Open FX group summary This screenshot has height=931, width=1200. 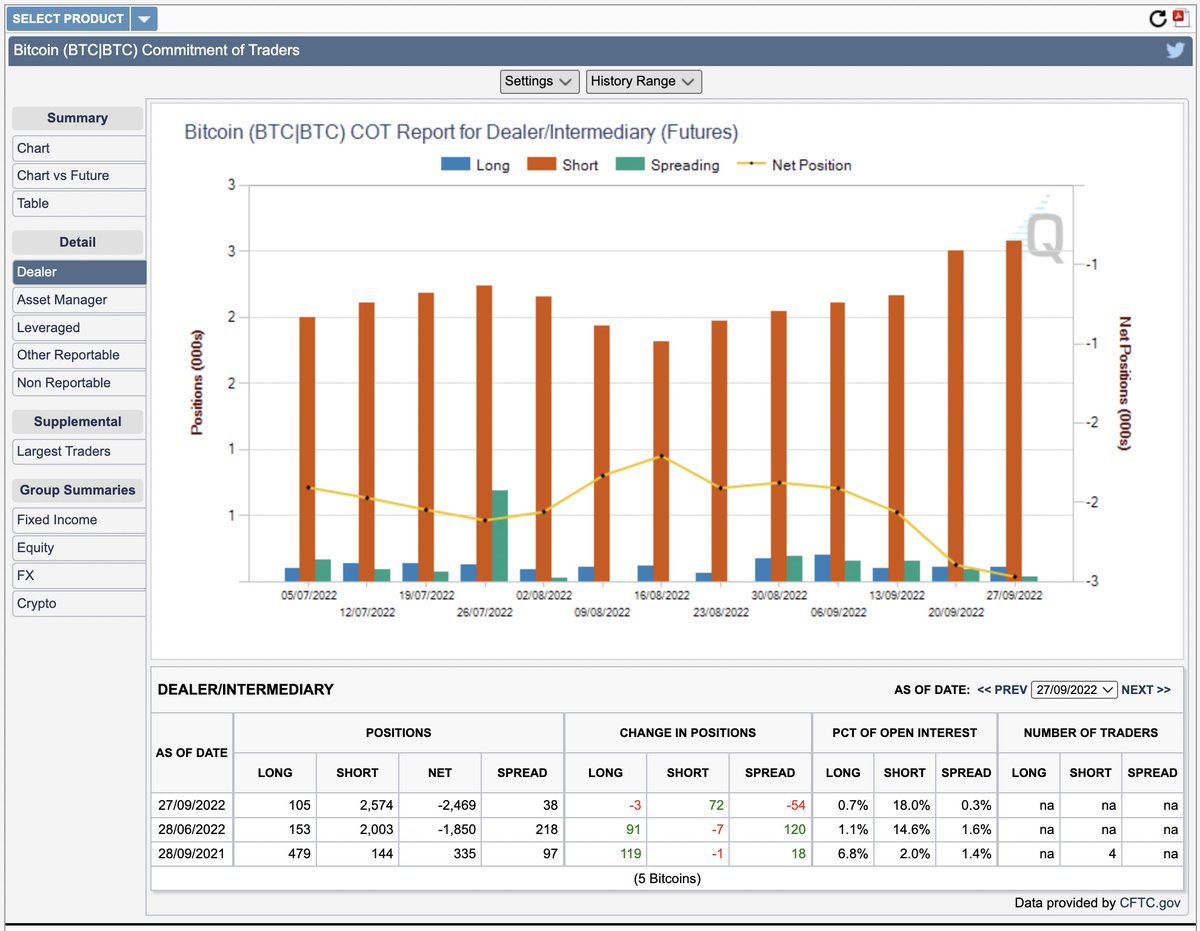pyautogui.click(x=79, y=575)
